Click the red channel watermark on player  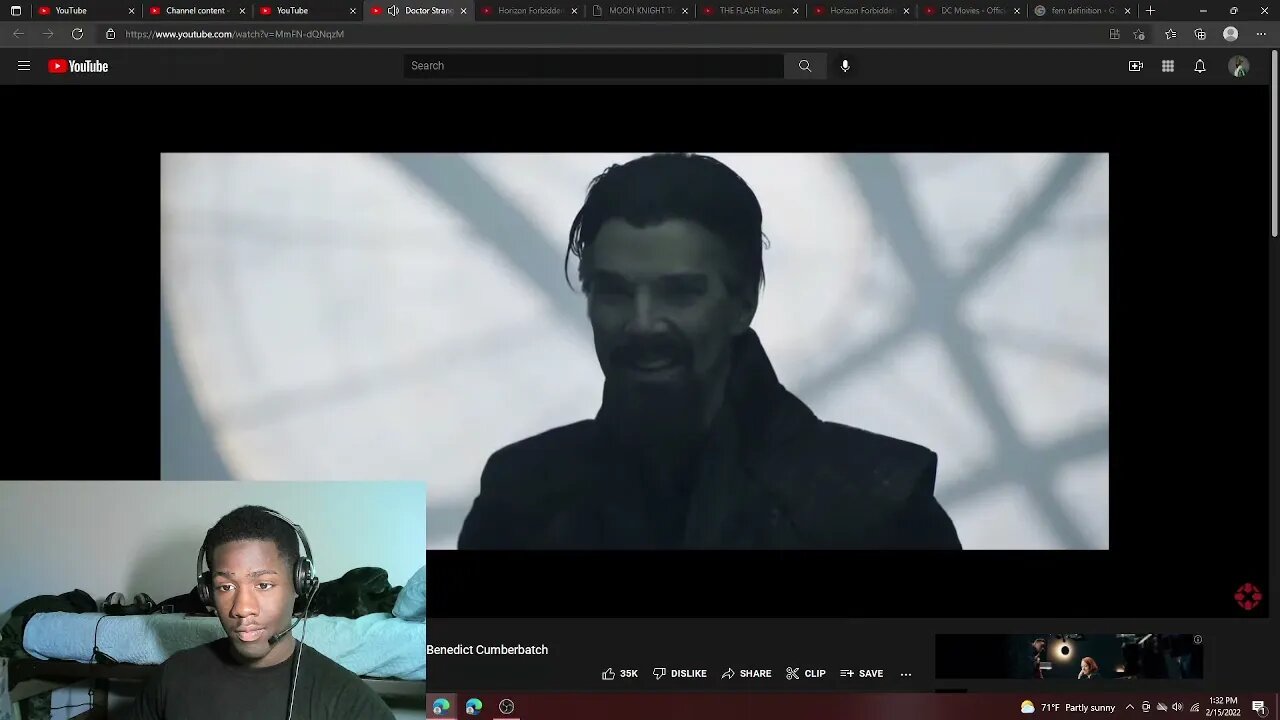point(1247,597)
